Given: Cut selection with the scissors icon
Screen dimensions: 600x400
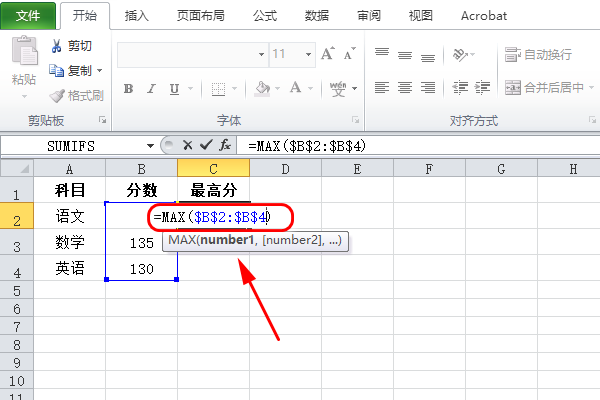Looking at the screenshot, I should pyautogui.click(x=56, y=46).
